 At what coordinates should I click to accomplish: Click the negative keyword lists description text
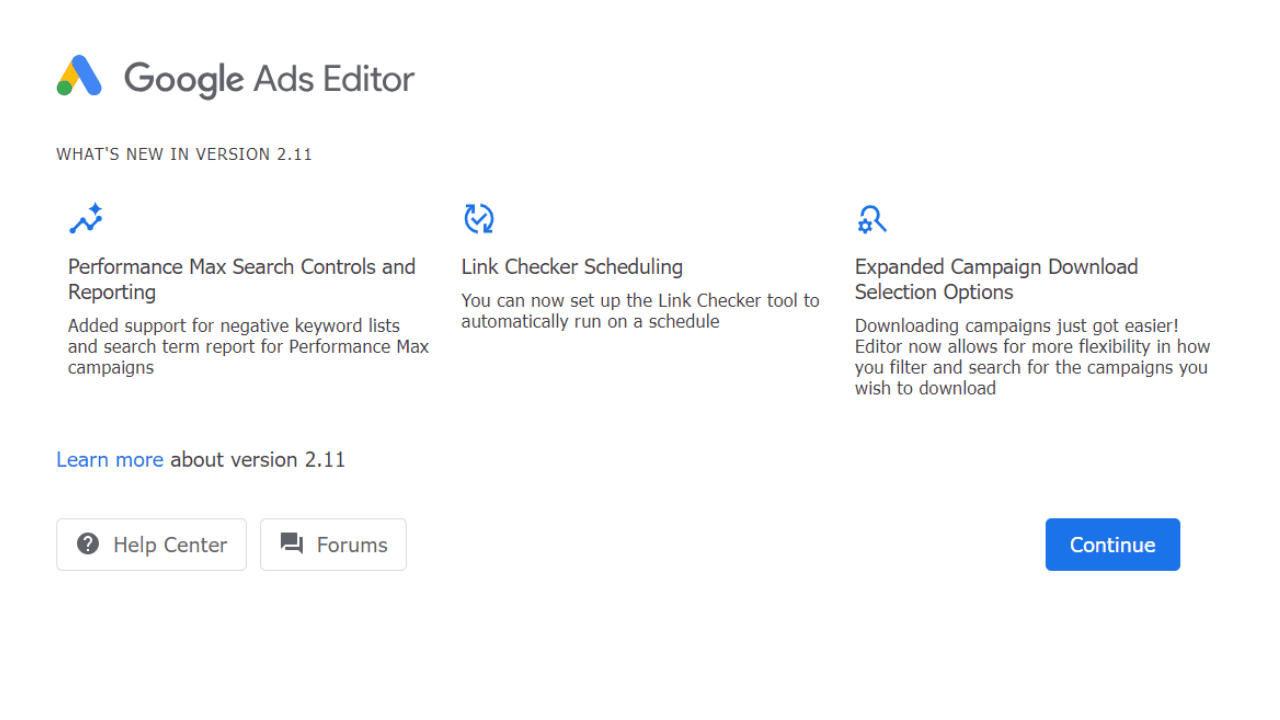[x=249, y=346]
